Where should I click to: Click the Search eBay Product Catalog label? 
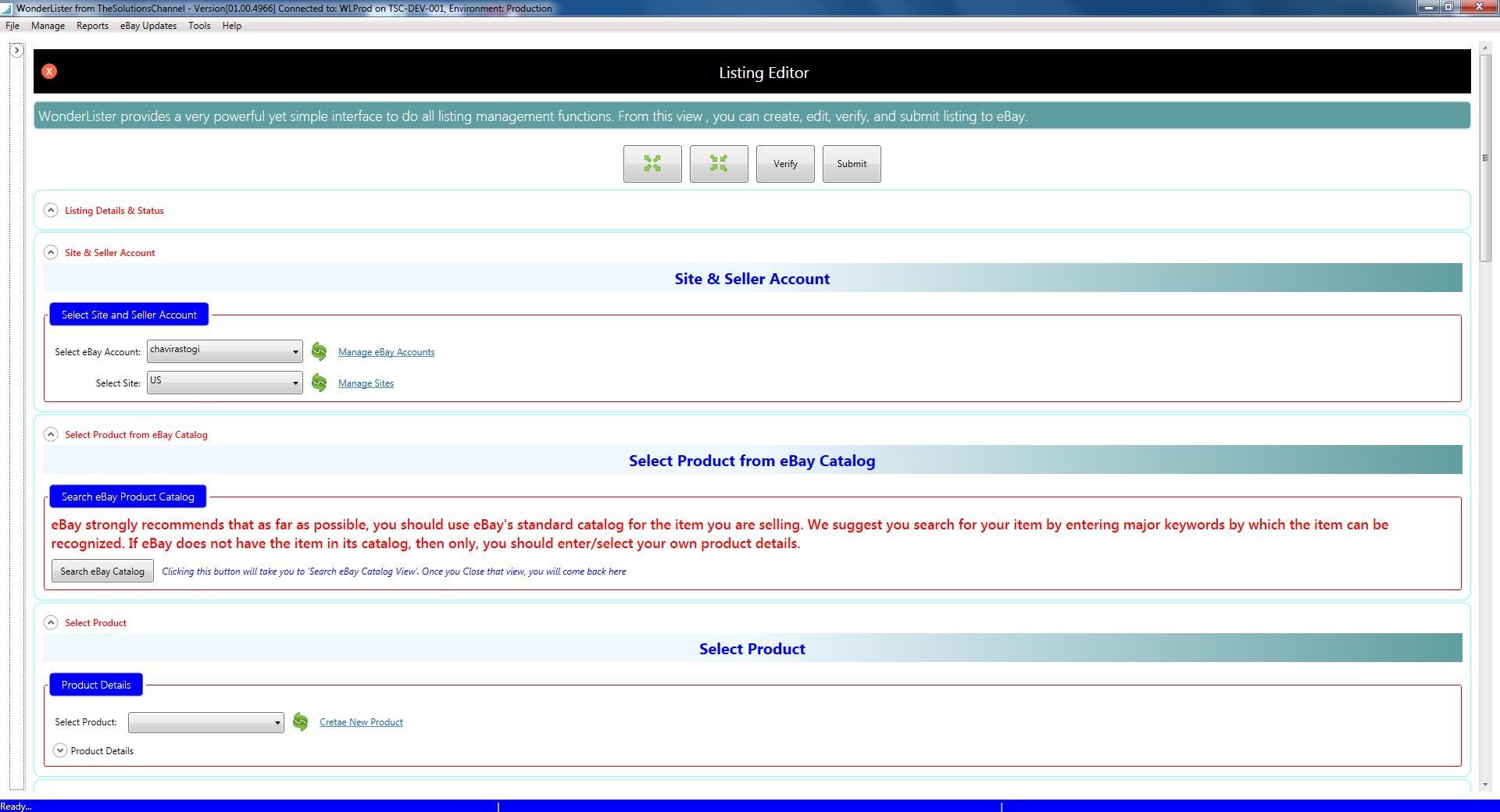pos(128,497)
